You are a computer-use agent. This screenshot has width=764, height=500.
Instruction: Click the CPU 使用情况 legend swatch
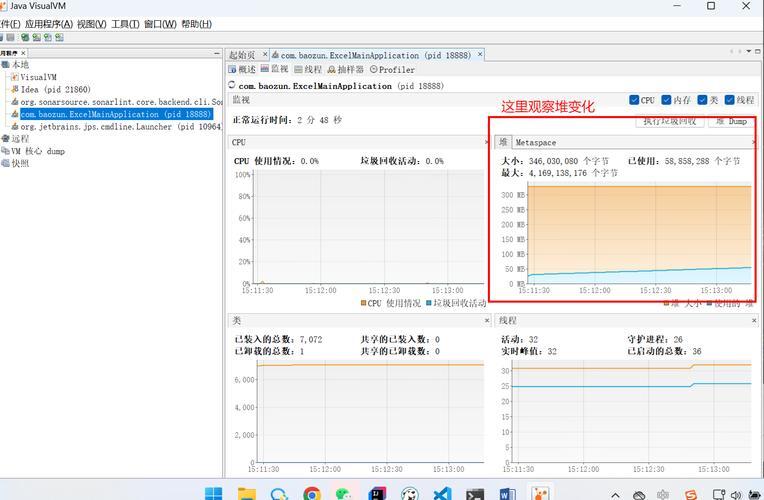(x=363, y=303)
